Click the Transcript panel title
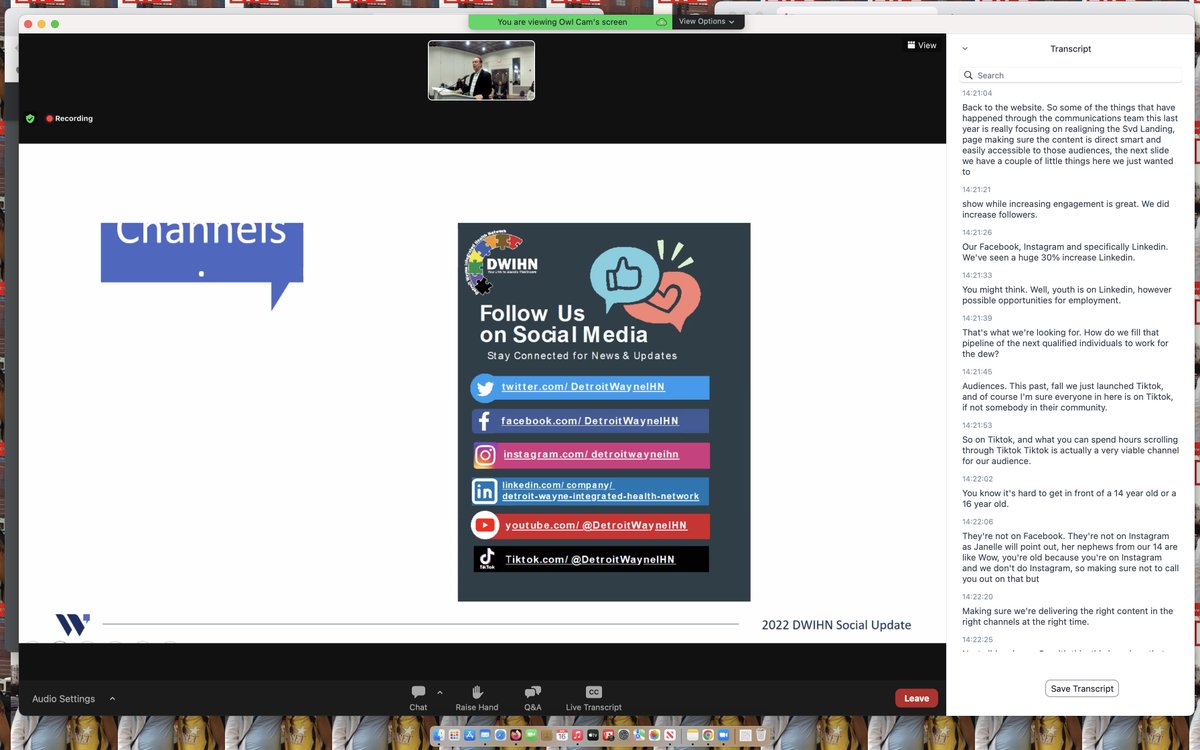1200x750 pixels. [1070, 48]
